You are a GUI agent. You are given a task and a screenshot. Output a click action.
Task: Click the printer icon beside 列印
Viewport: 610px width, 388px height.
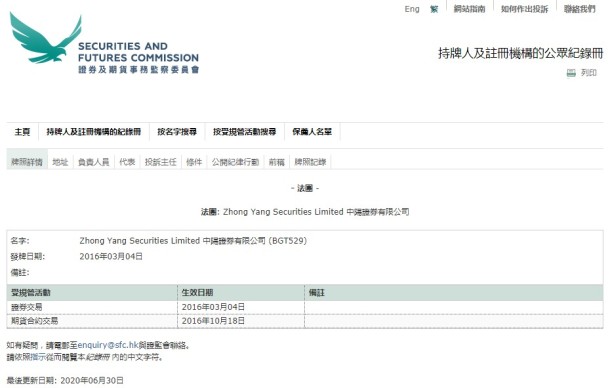[x=571, y=73]
